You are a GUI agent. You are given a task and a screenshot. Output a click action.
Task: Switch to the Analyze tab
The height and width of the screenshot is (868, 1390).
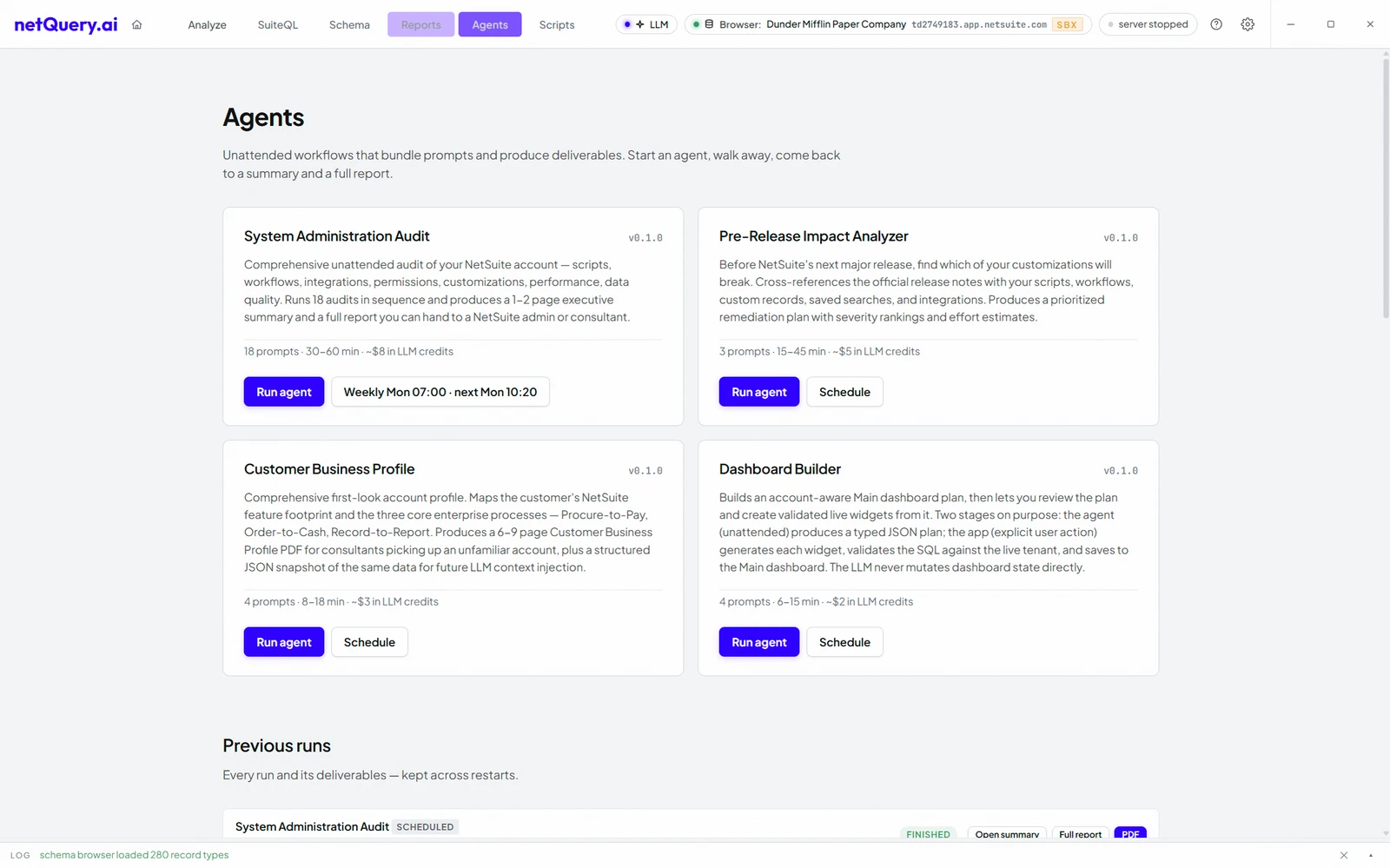click(207, 24)
